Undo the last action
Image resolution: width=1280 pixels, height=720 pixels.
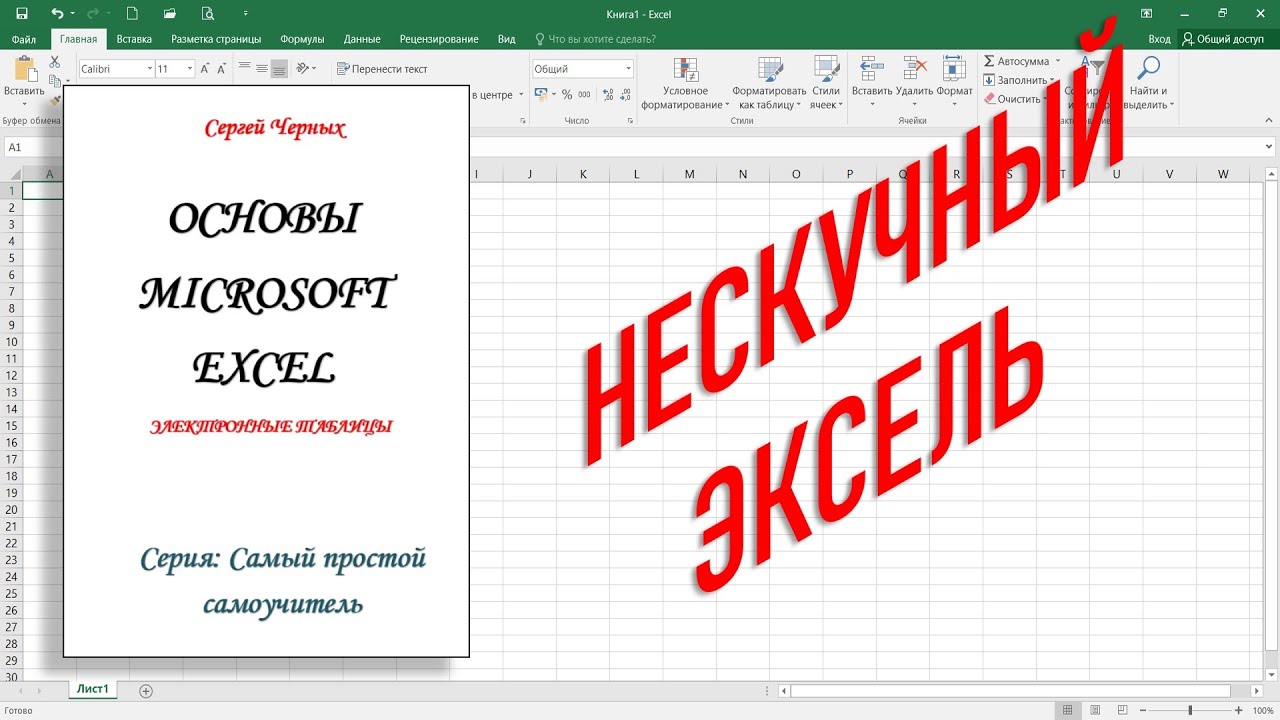pos(57,14)
